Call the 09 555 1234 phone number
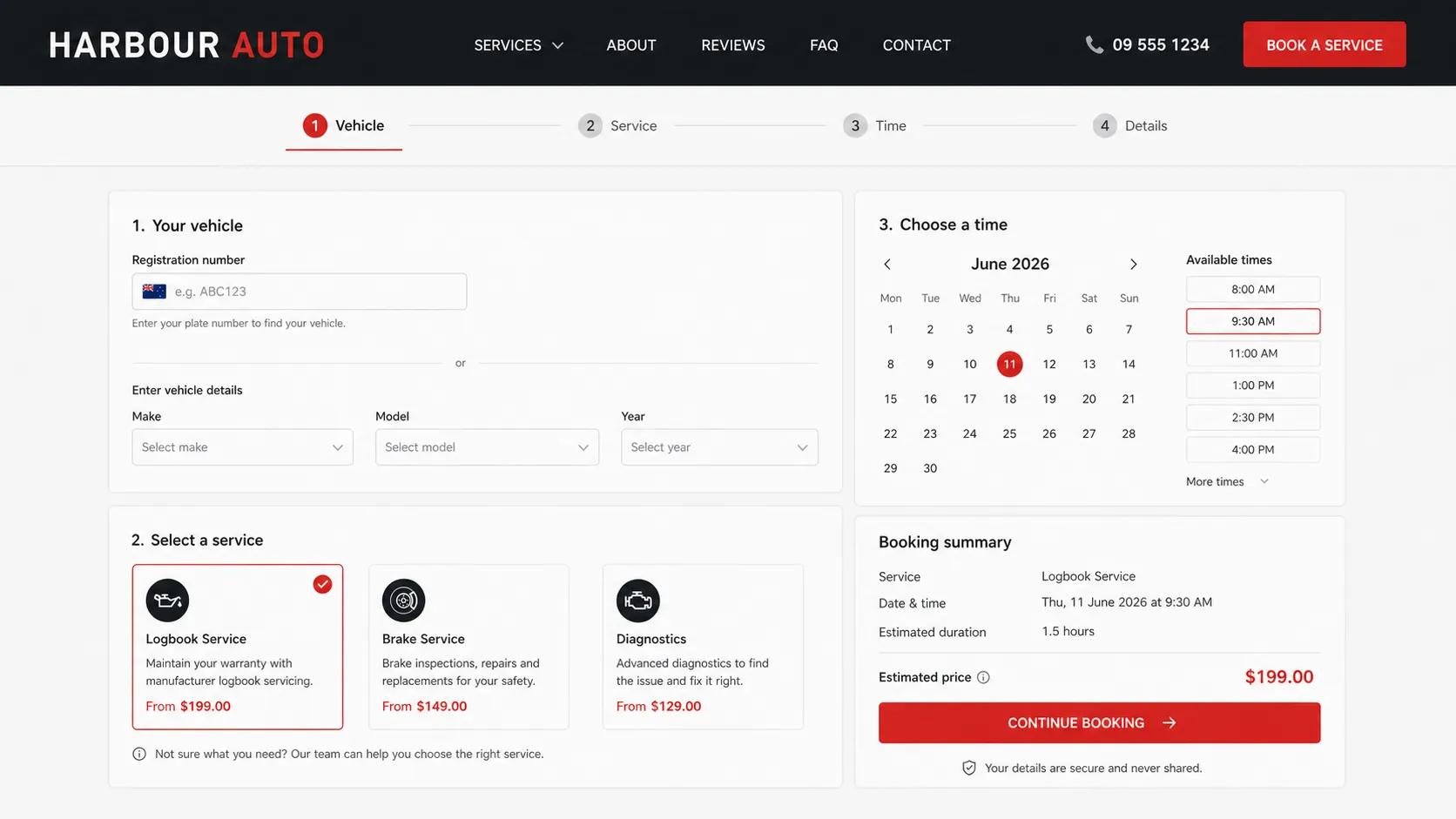This screenshot has height=819, width=1456. tap(1161, 44)
